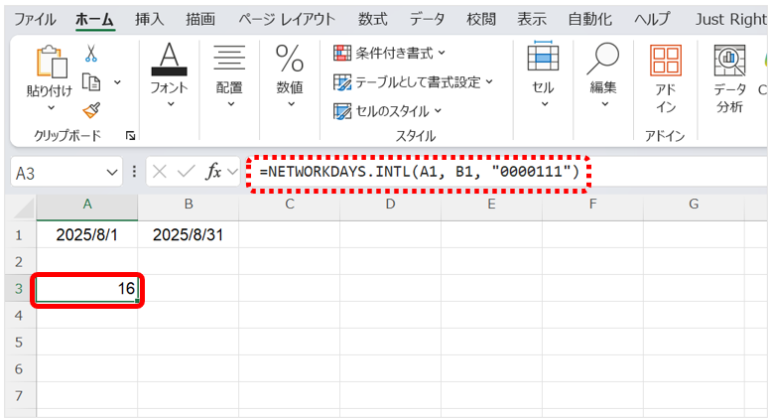The image size is (770, 418).
Task: Select row 1 header
Action: [20, 235]
